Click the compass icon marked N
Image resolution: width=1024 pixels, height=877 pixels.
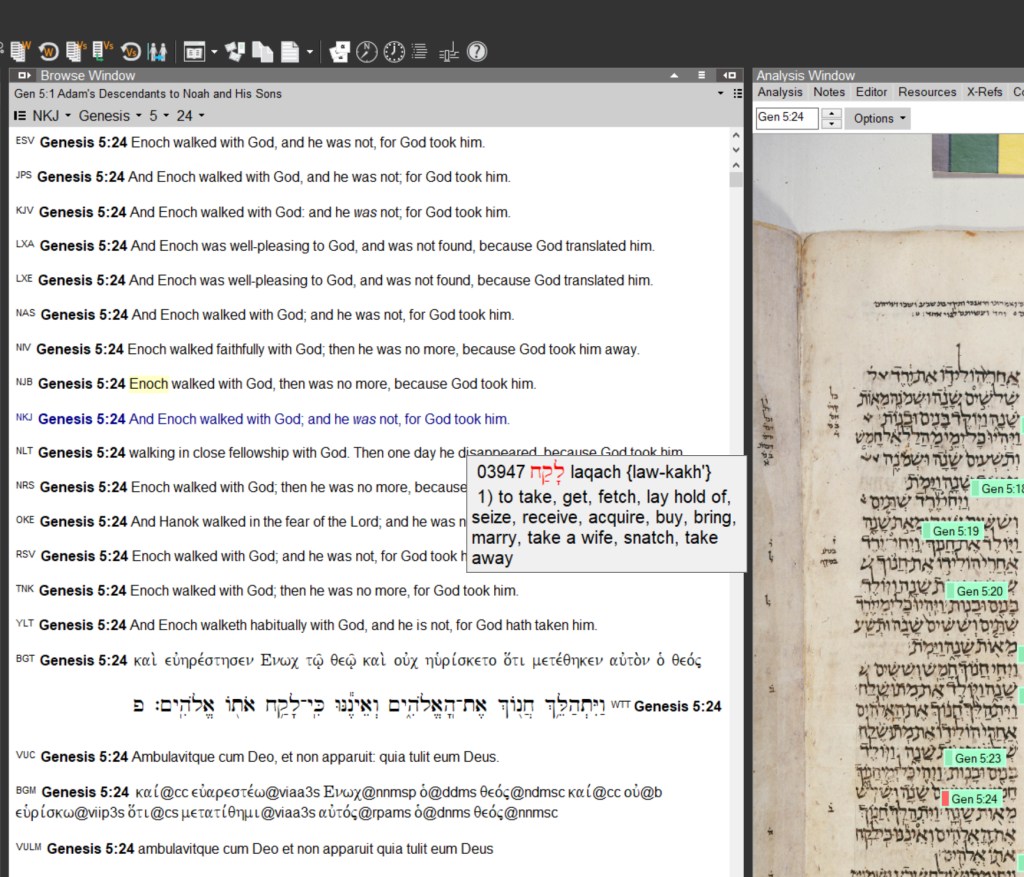367,51
